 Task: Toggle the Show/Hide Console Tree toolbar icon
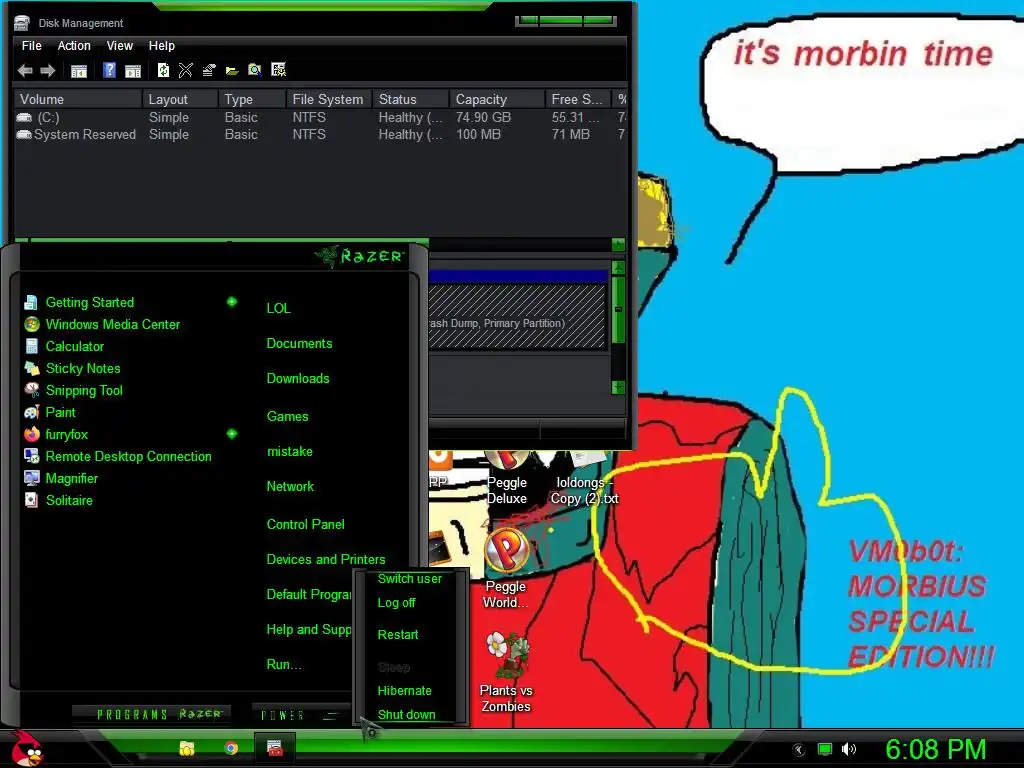79,71
